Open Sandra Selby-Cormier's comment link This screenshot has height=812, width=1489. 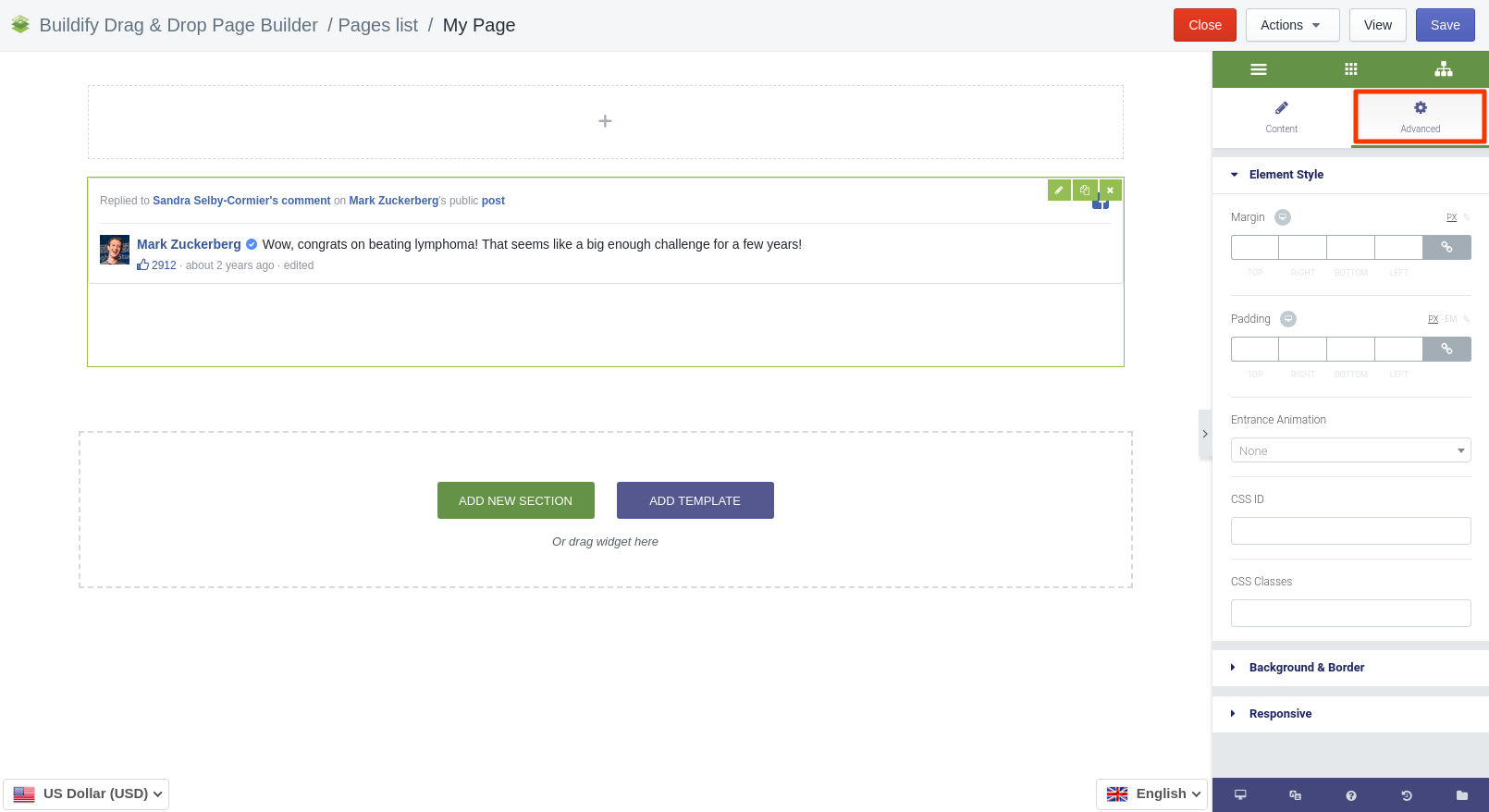coord(241,201)
